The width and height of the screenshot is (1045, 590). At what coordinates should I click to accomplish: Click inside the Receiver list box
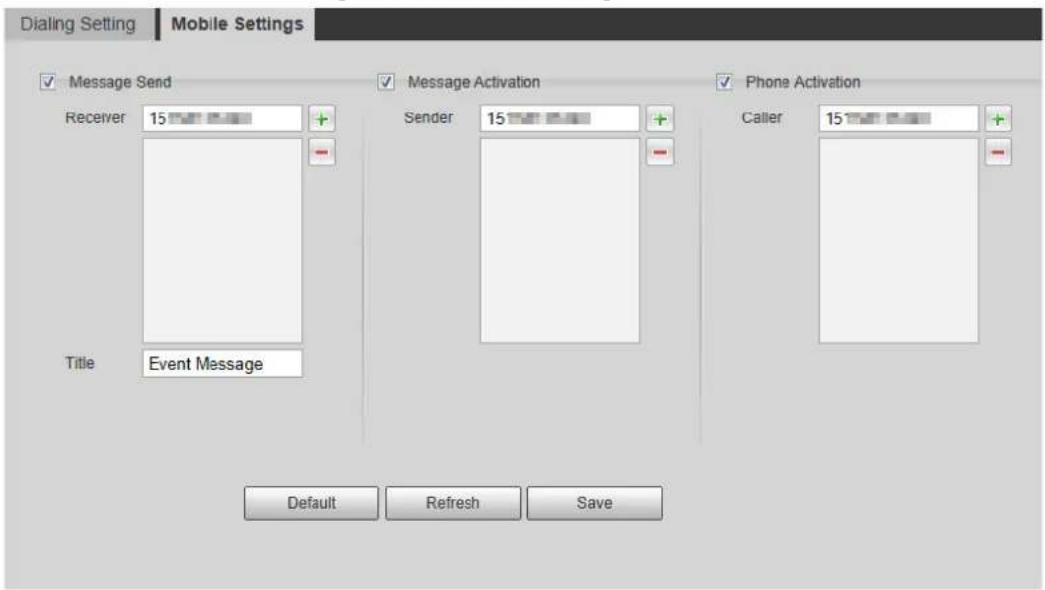coord(222,241)
